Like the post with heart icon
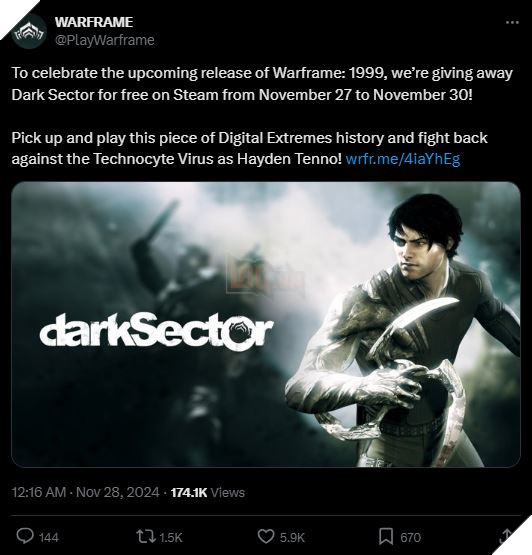Screen dimensions: 532x555 click(x=265, y=537)
